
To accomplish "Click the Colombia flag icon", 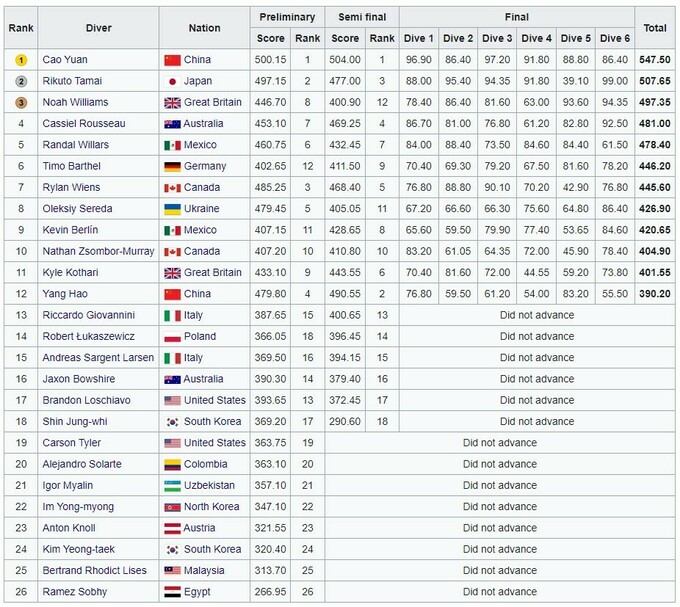I will 172,464.
